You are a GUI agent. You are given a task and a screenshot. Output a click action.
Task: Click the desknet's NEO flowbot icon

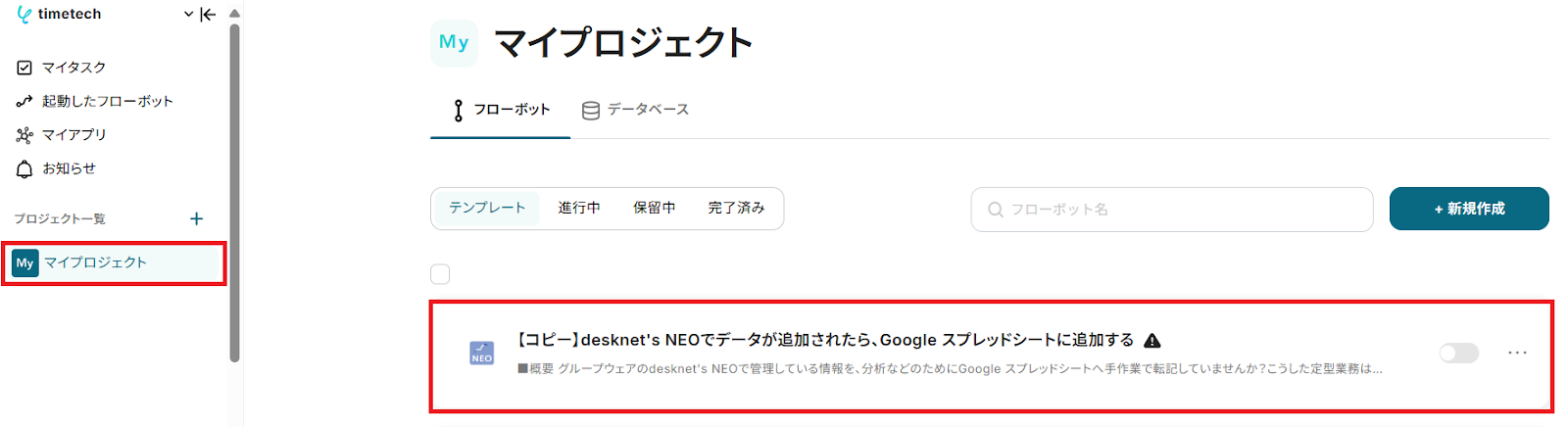[482, 353]
